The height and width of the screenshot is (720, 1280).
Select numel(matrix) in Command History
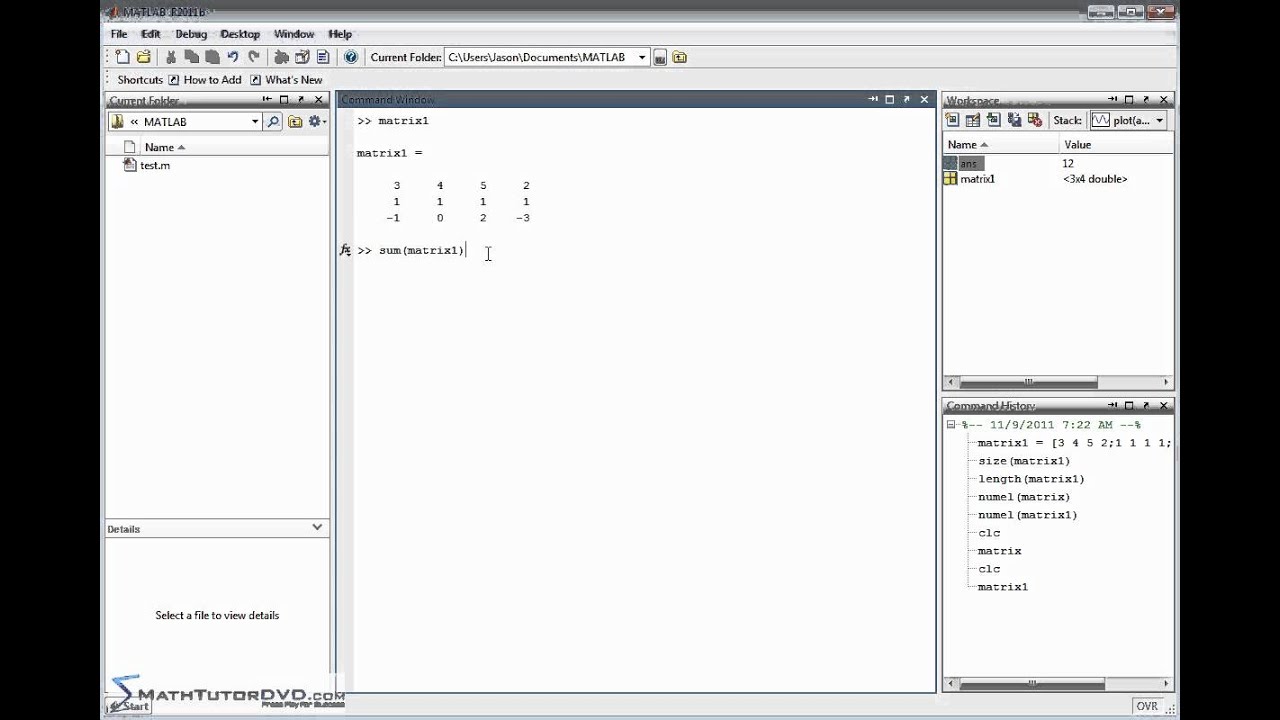(x=1024, y=497)
